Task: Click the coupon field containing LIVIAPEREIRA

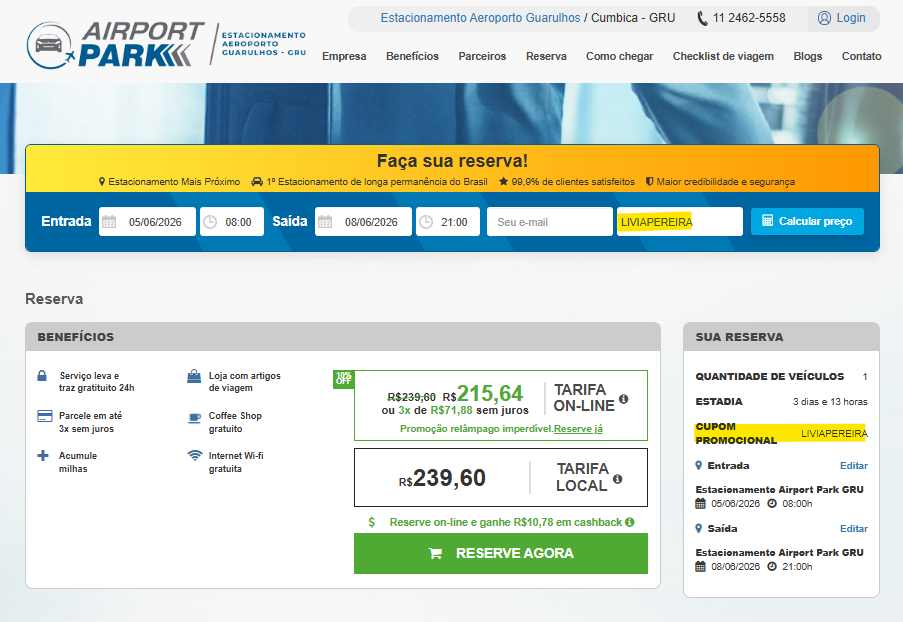Action: (x=680, y=222)
